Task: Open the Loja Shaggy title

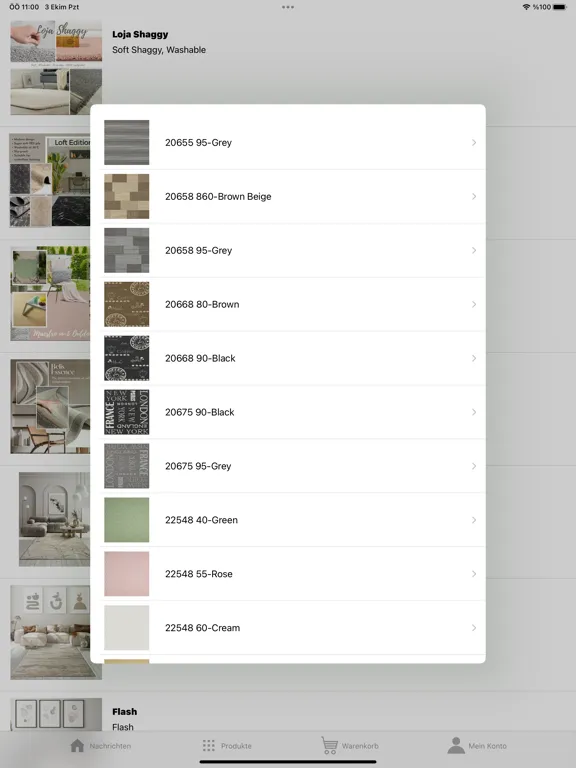Action: 140,34
